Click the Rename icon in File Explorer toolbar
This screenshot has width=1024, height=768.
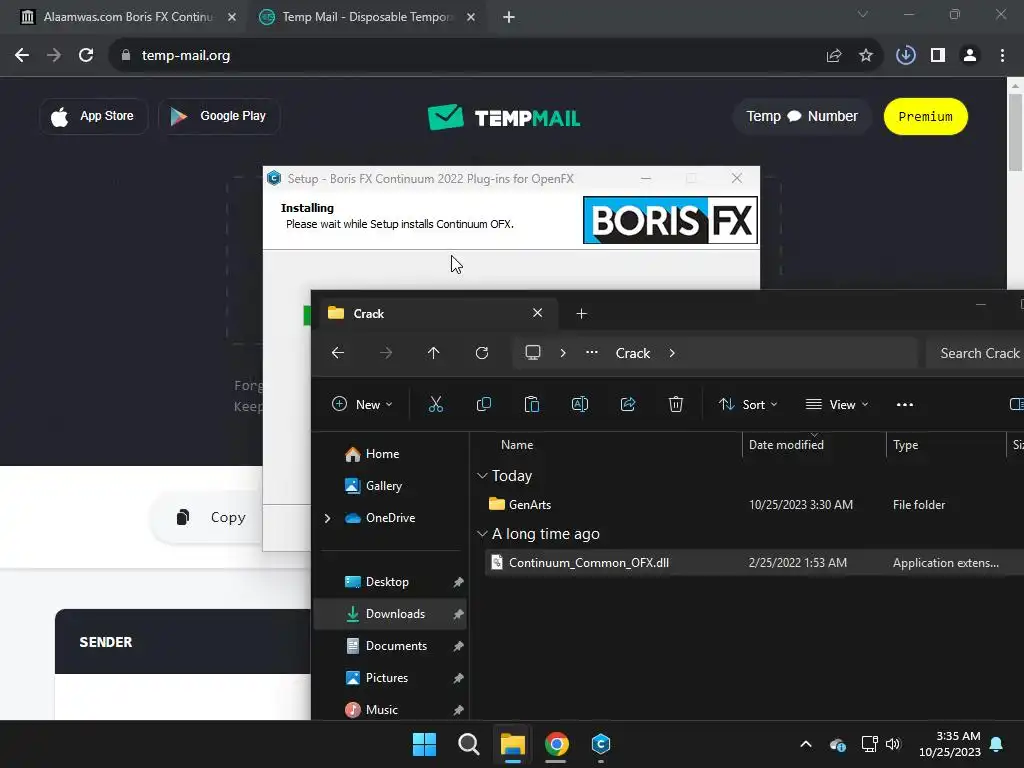click(580, 404)
